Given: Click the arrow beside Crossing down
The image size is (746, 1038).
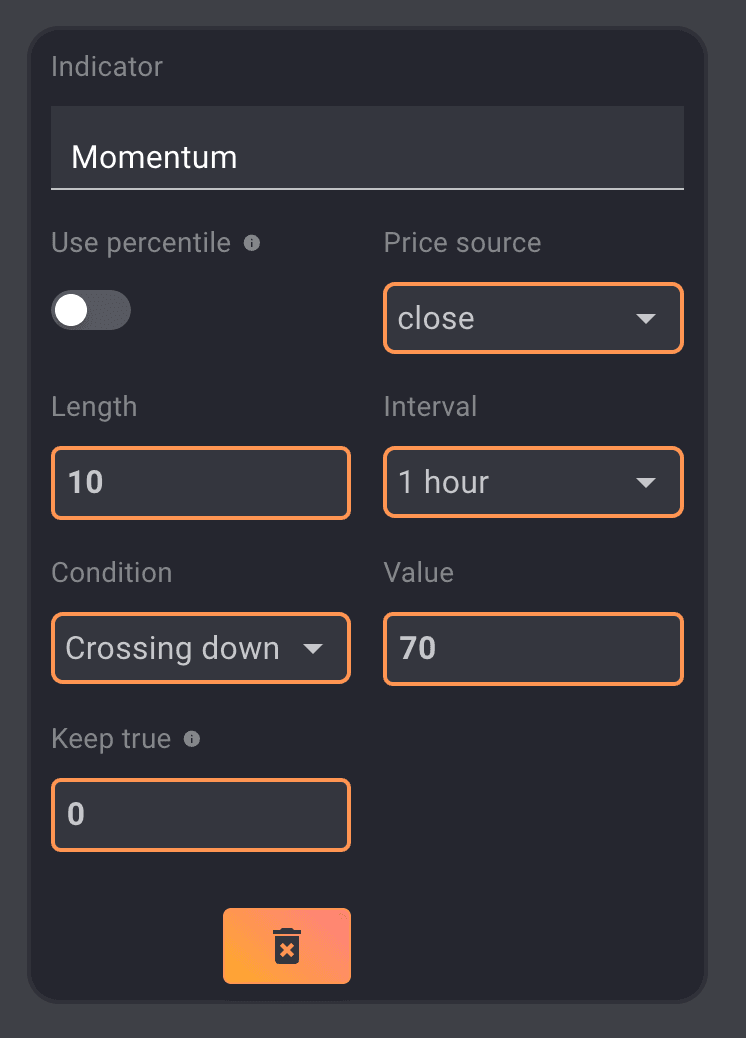Looking at the screenshot, I should click(313, 649).
